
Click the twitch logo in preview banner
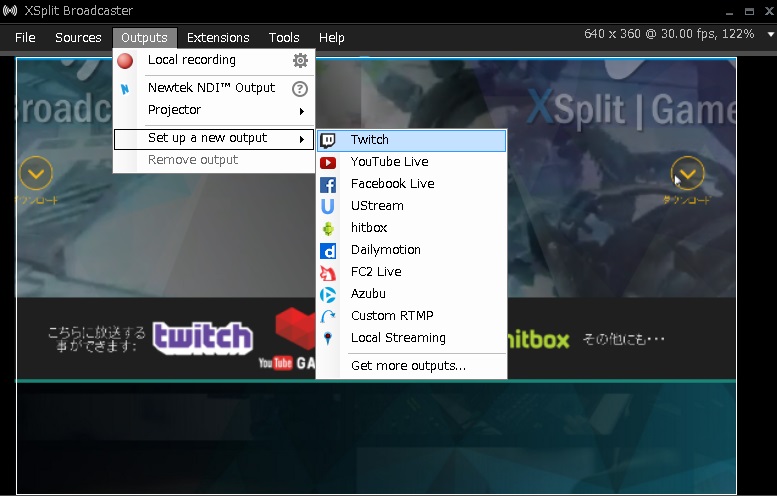[x=203, y=338]
